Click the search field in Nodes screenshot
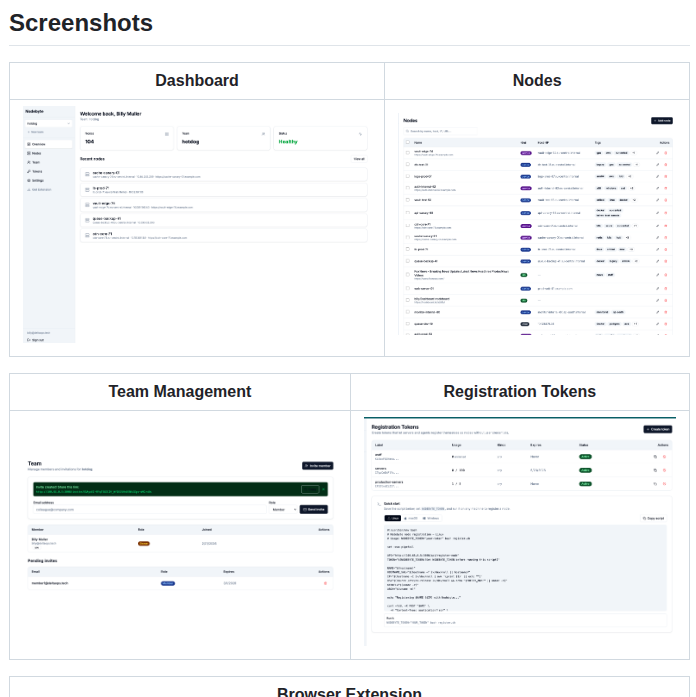The width and height of the screenshot is (696, 697). tap(440, 131)
